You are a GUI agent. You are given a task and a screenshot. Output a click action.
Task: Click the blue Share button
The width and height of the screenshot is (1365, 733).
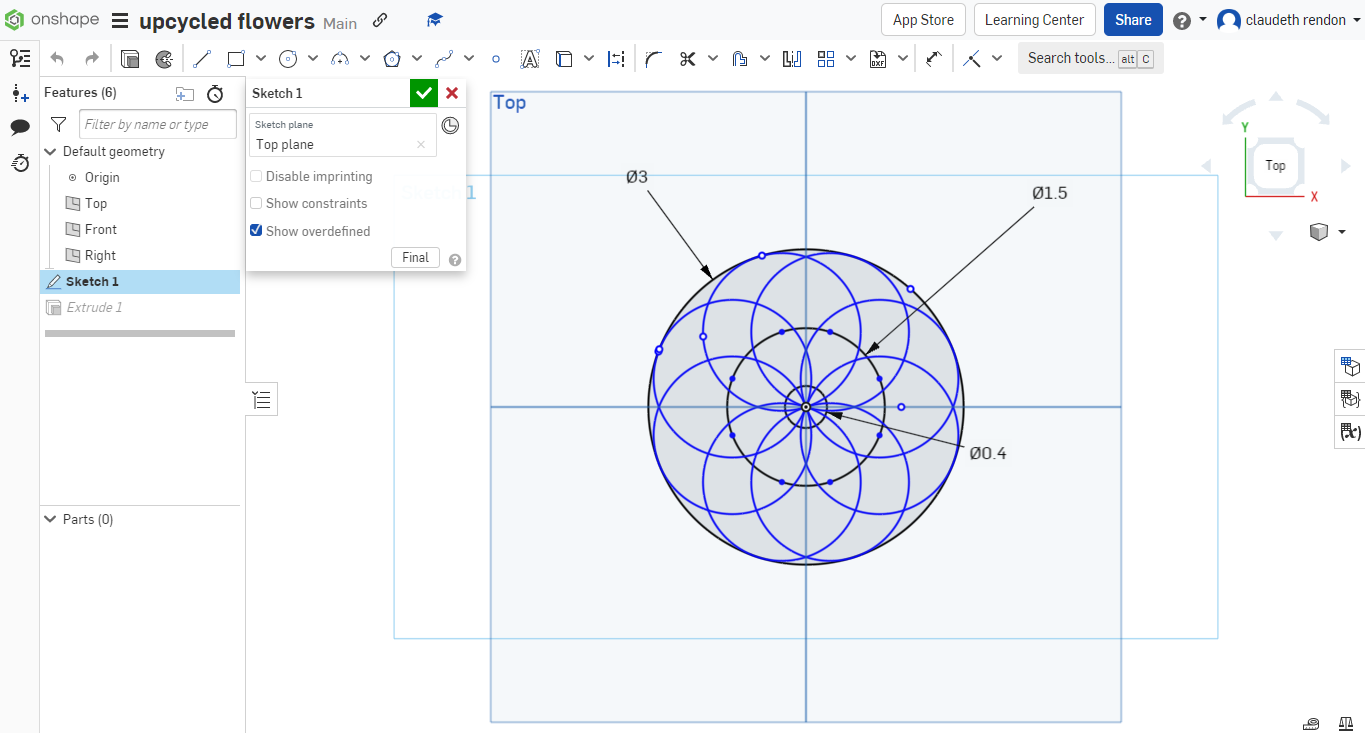coord(1132,19)
